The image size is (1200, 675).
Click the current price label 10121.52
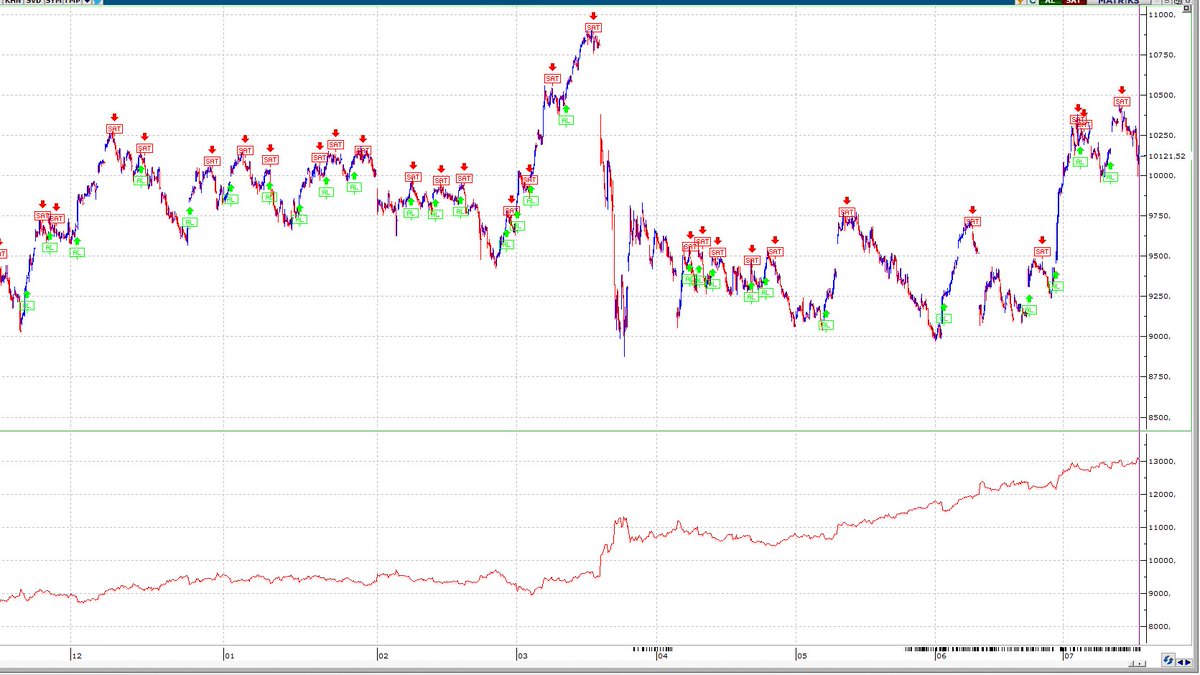coord(1167,156)
